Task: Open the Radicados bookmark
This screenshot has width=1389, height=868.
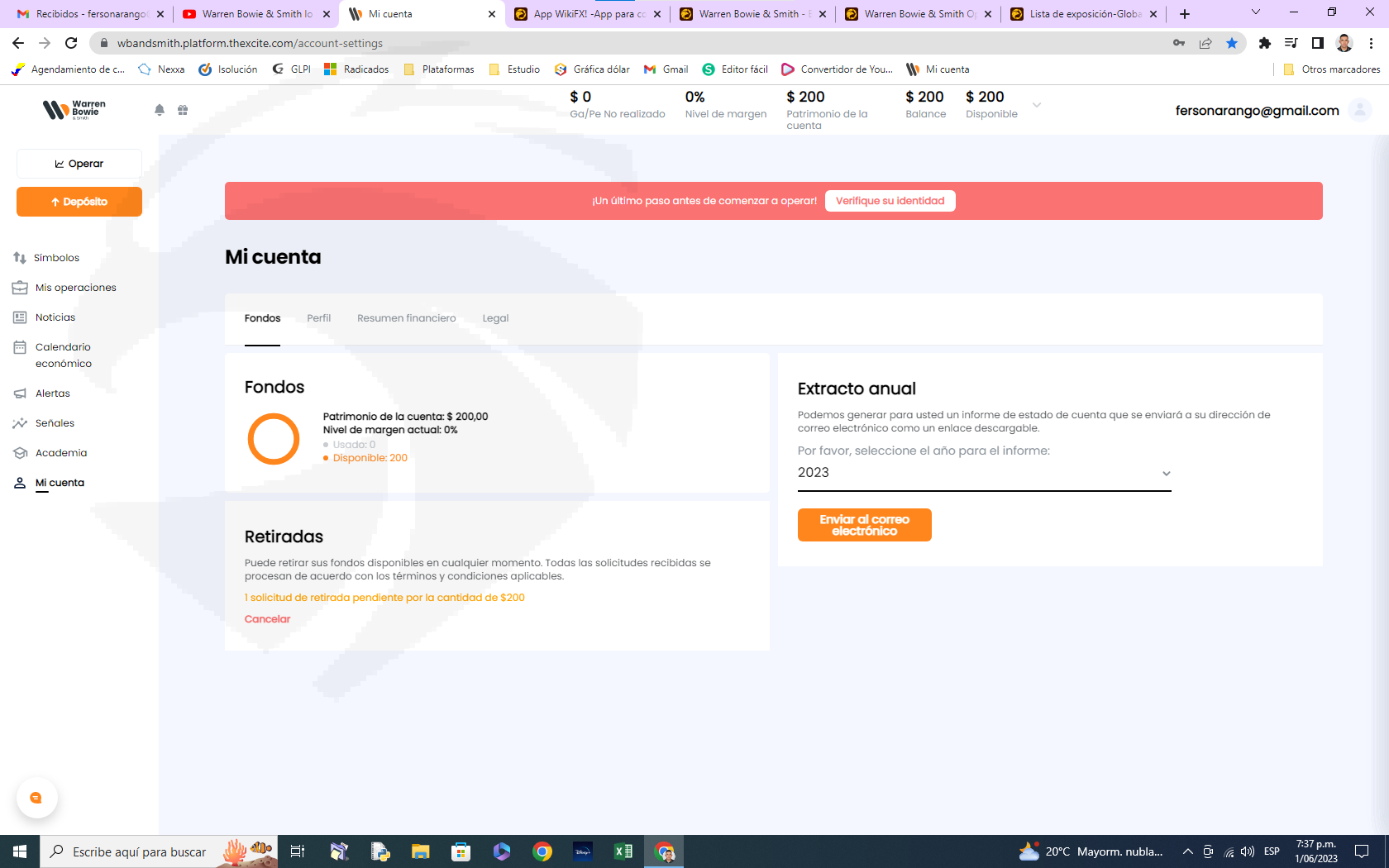Action: (356, 69)
